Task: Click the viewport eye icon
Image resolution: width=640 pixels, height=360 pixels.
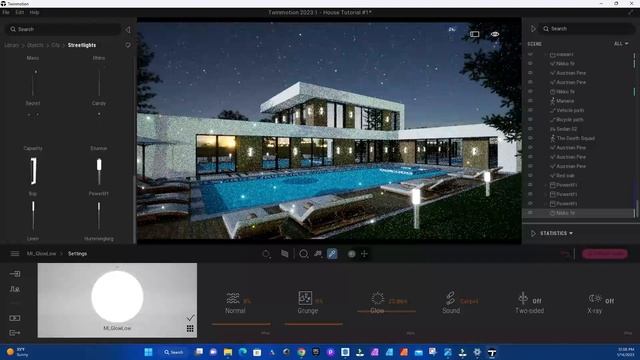Action: [x=495, y=34]
